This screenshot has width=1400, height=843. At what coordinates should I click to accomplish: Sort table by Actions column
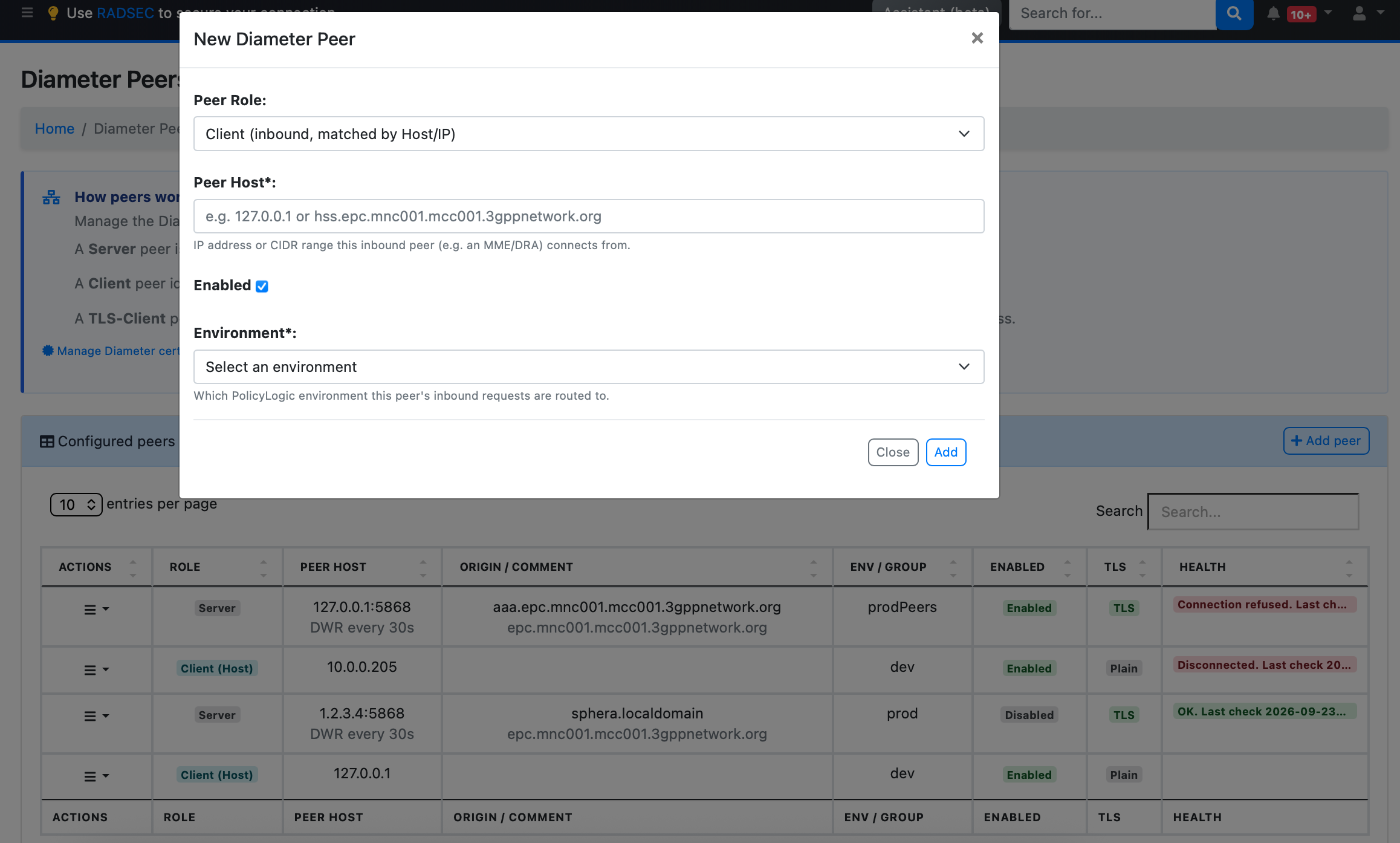point(96,567)
